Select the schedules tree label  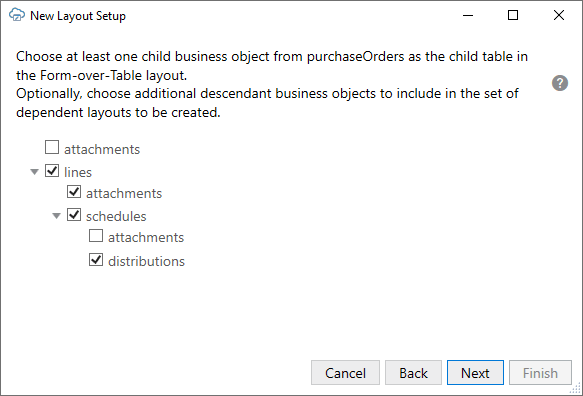click(116, 216)
